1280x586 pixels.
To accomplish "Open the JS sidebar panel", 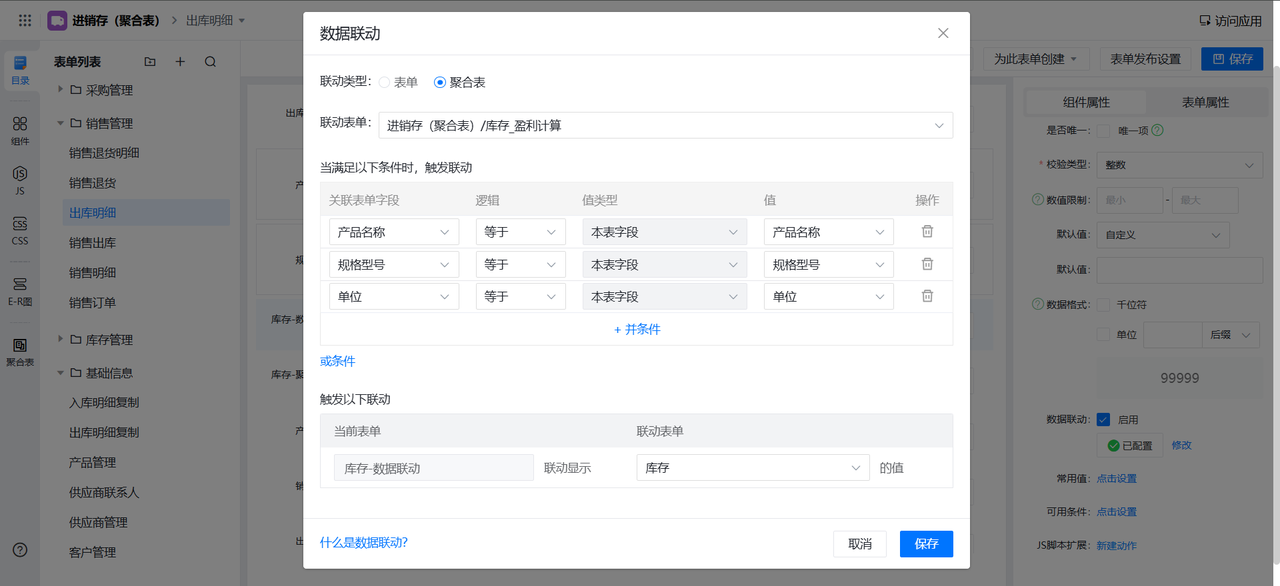I will coord(20,180).
